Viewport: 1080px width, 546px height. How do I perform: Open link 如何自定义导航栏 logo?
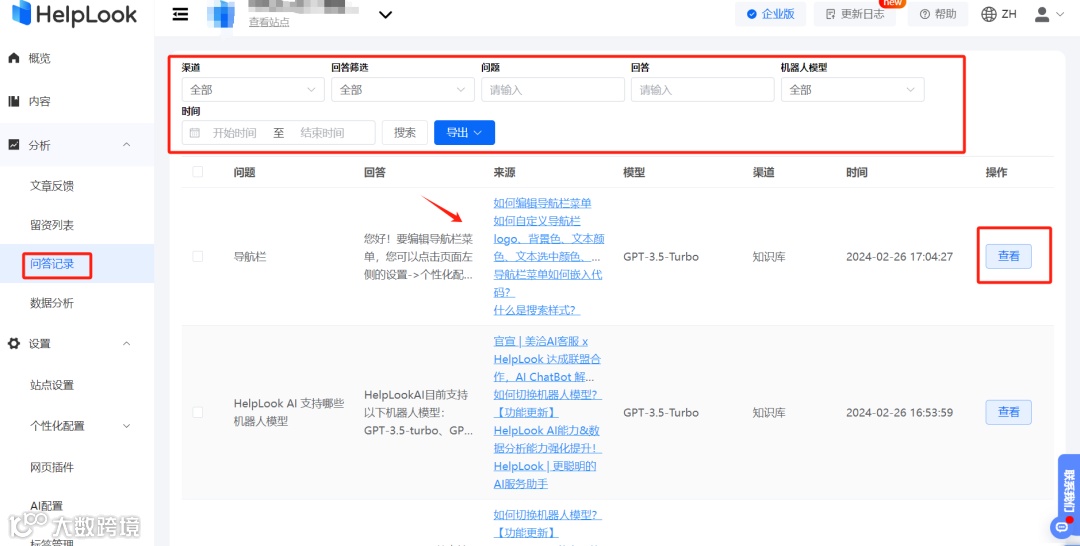(549, 239)
